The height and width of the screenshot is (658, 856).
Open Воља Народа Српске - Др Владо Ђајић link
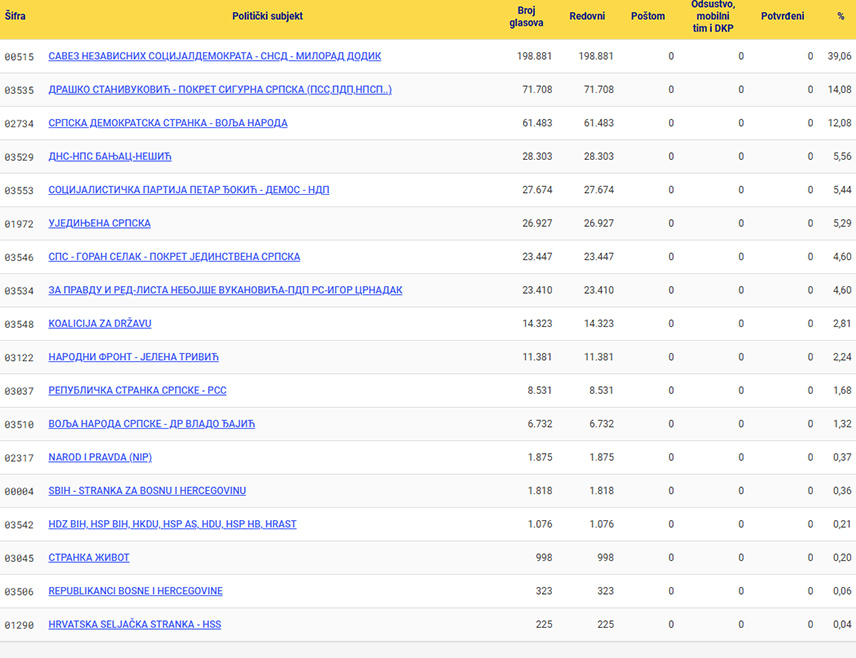[152, 424]
